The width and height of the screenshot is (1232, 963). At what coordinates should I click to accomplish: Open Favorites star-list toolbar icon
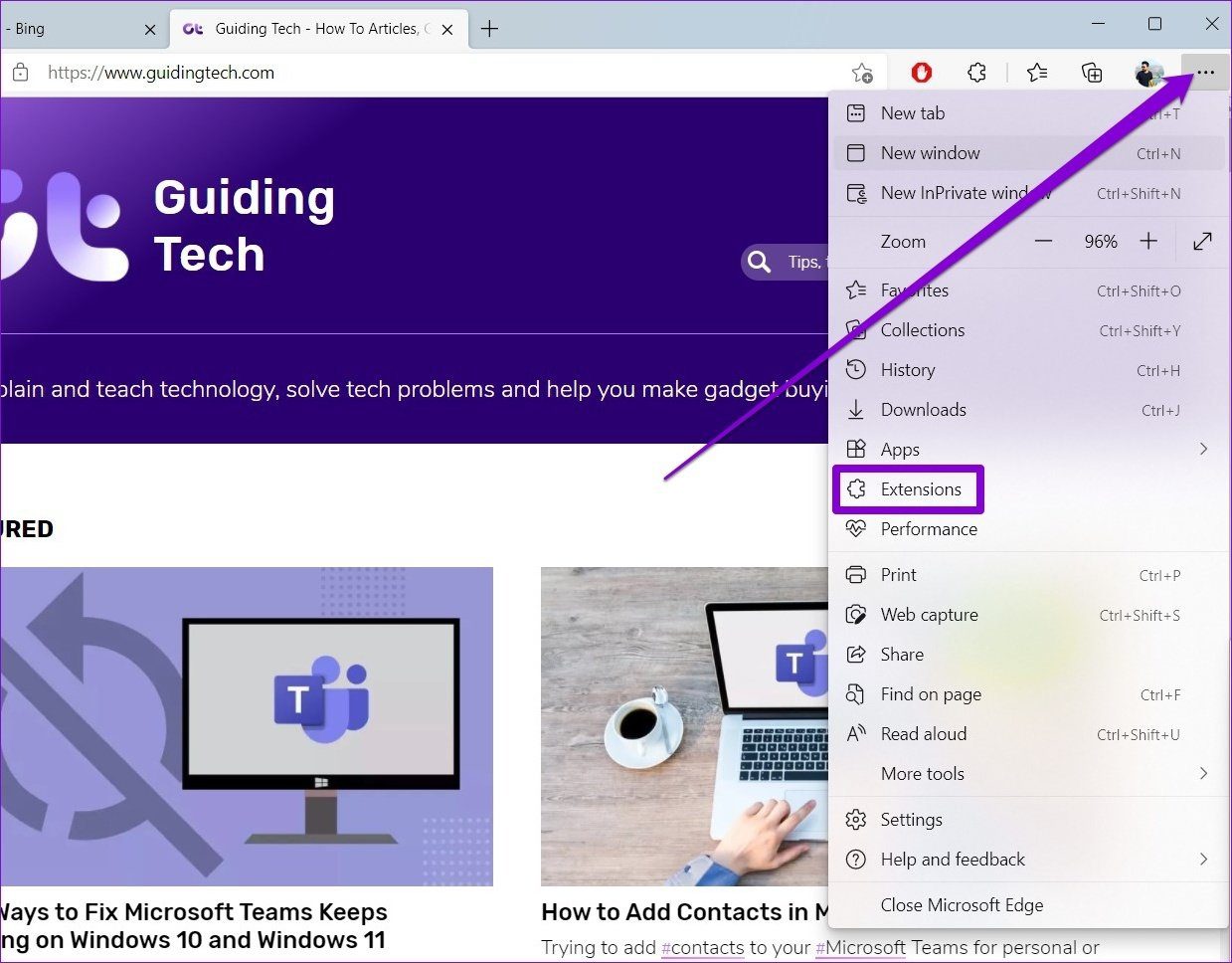pos(1037,73)
